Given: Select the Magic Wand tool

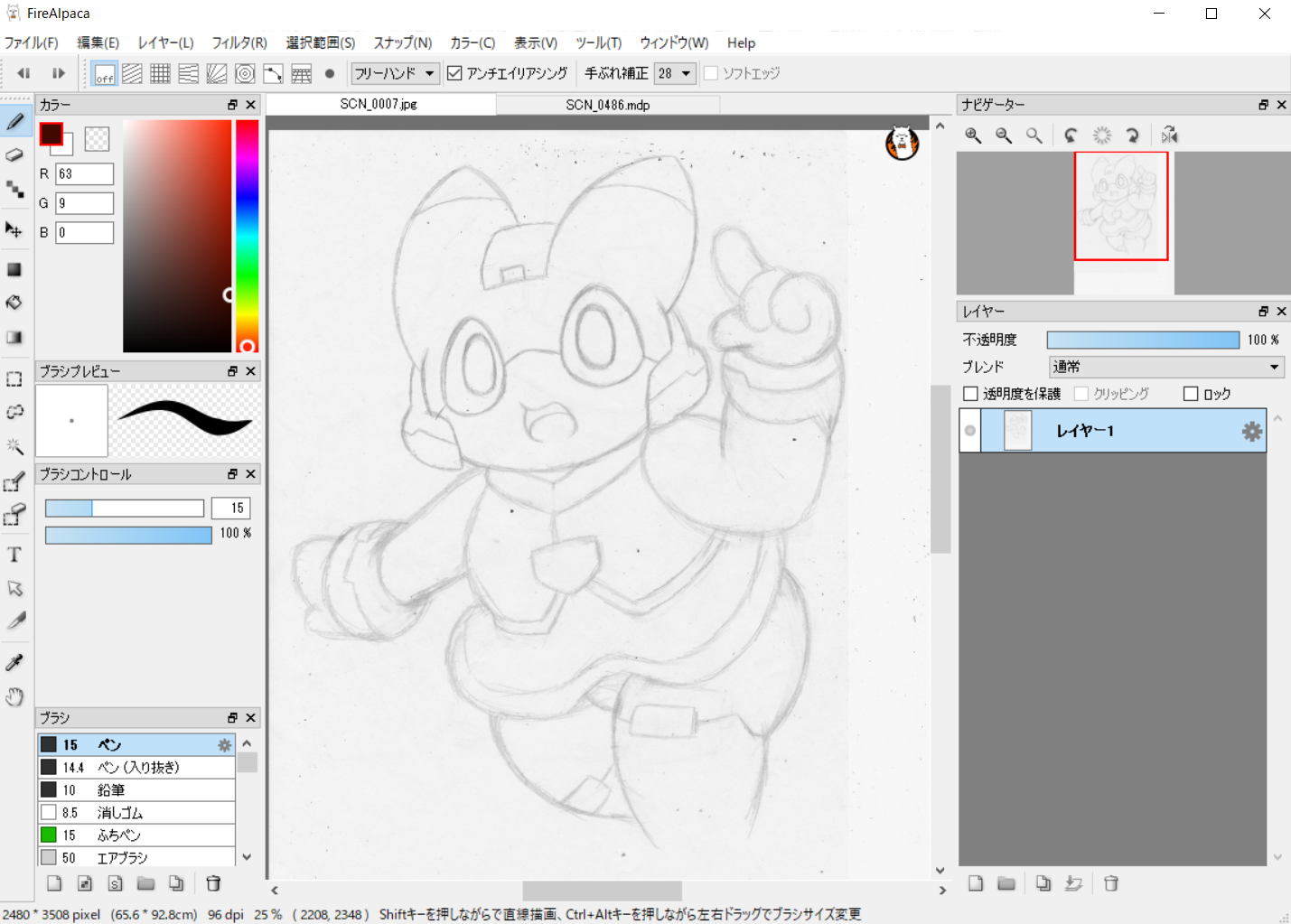Looking at the screenshot, I should pyautogui.click(x=14, y=445).
